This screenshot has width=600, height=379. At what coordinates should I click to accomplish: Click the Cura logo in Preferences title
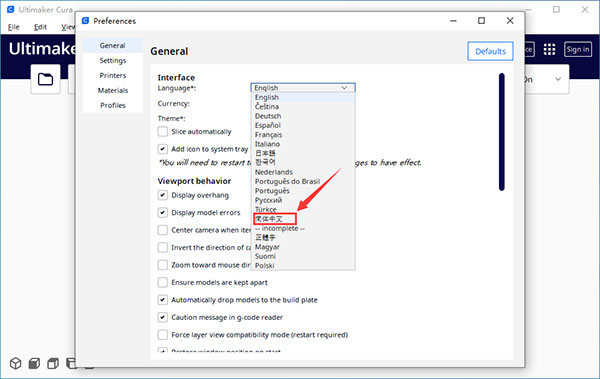click(86, 21)
